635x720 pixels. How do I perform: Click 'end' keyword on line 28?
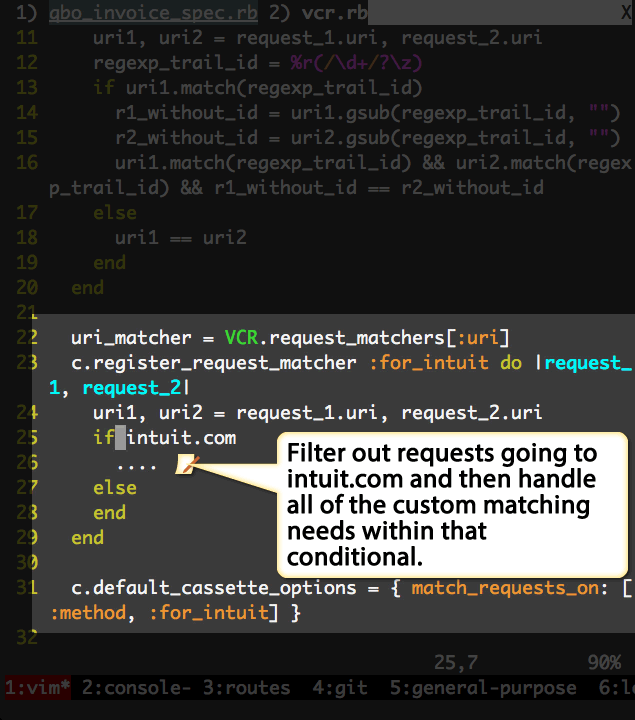[109, 512]
